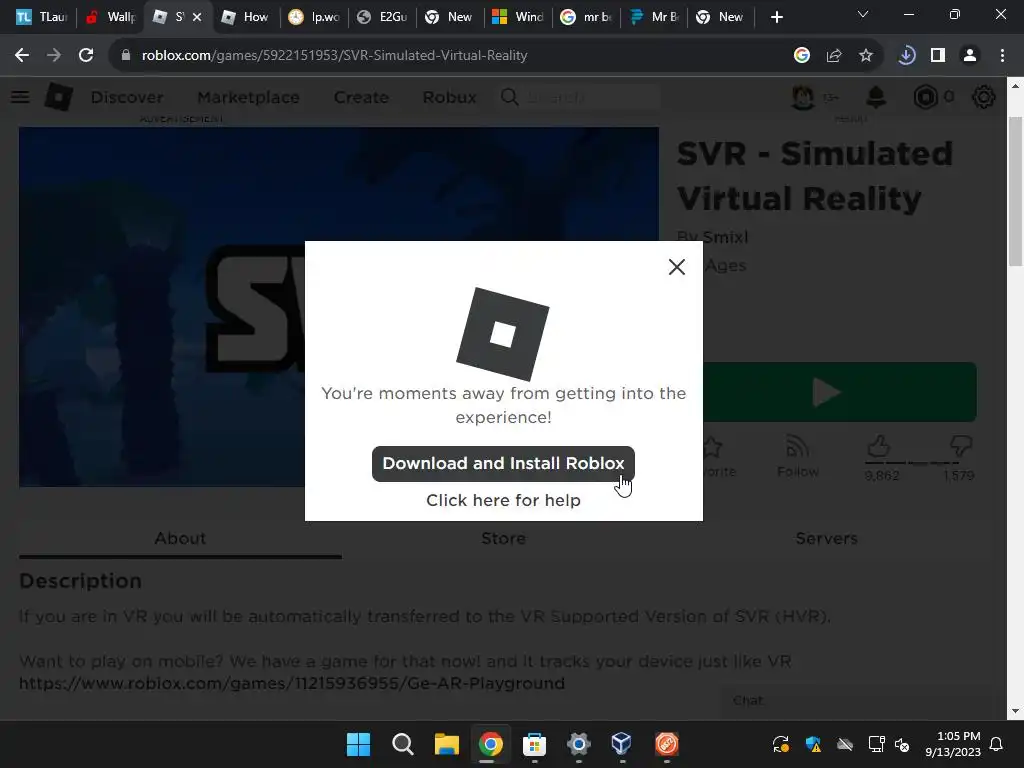This screenshot has height=768, width=1024.
Task: Click the browser forward arrow
Action: click(54, 56)
